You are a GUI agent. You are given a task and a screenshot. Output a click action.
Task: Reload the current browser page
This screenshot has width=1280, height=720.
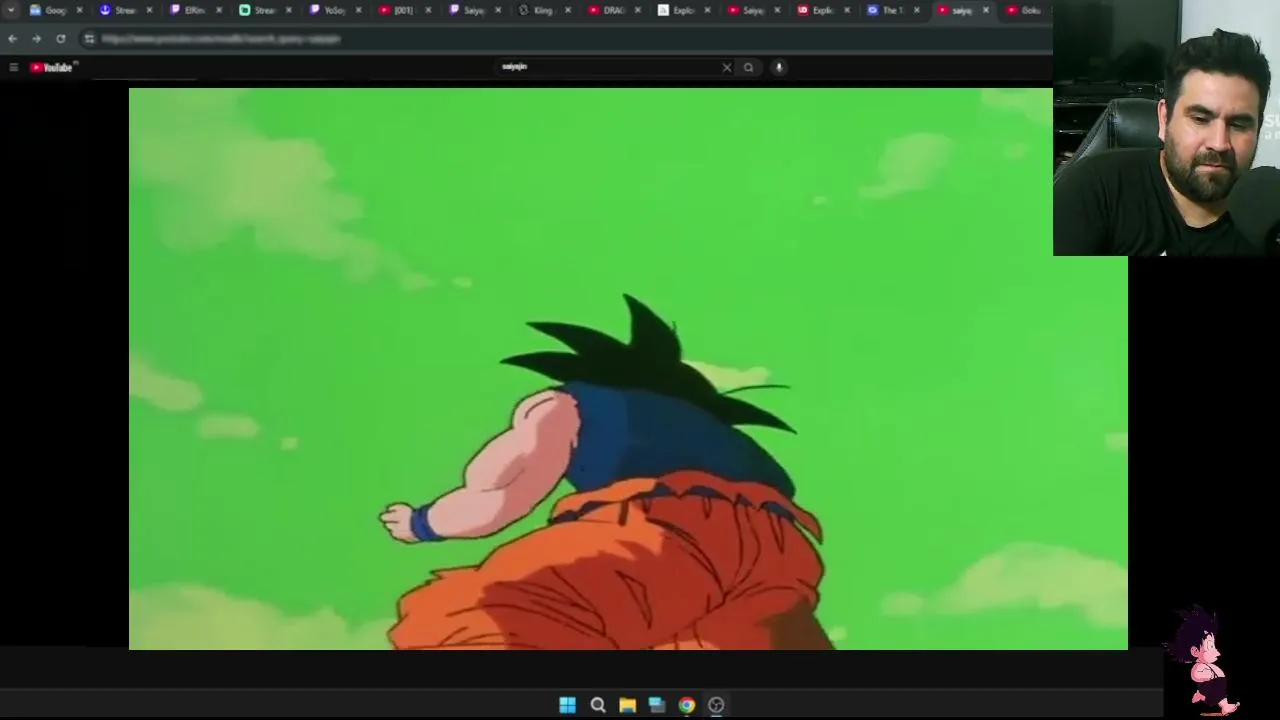[61, 38]
